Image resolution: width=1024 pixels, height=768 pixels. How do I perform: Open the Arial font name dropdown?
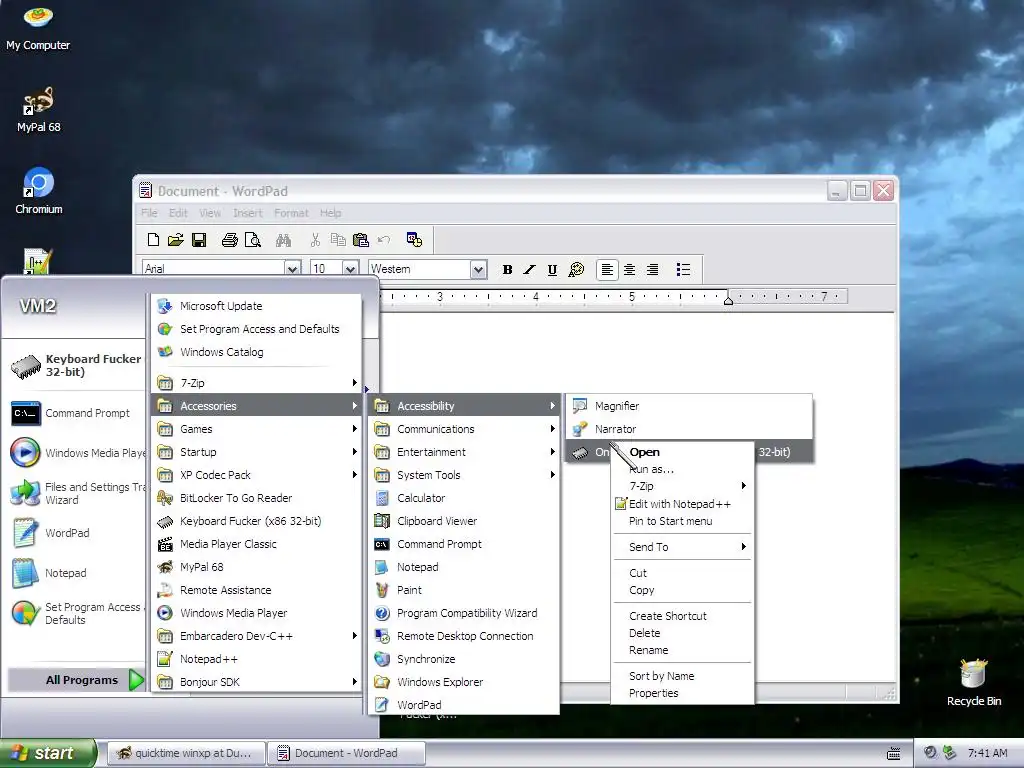pos(293,268)
